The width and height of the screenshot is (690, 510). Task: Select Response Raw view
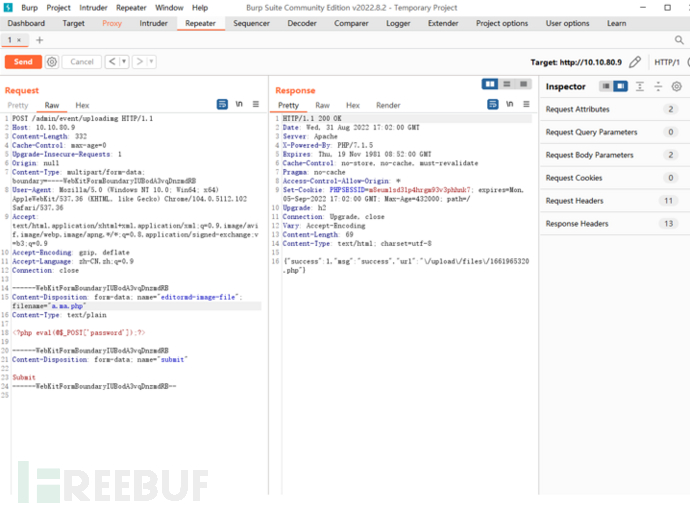click(322, 105)
